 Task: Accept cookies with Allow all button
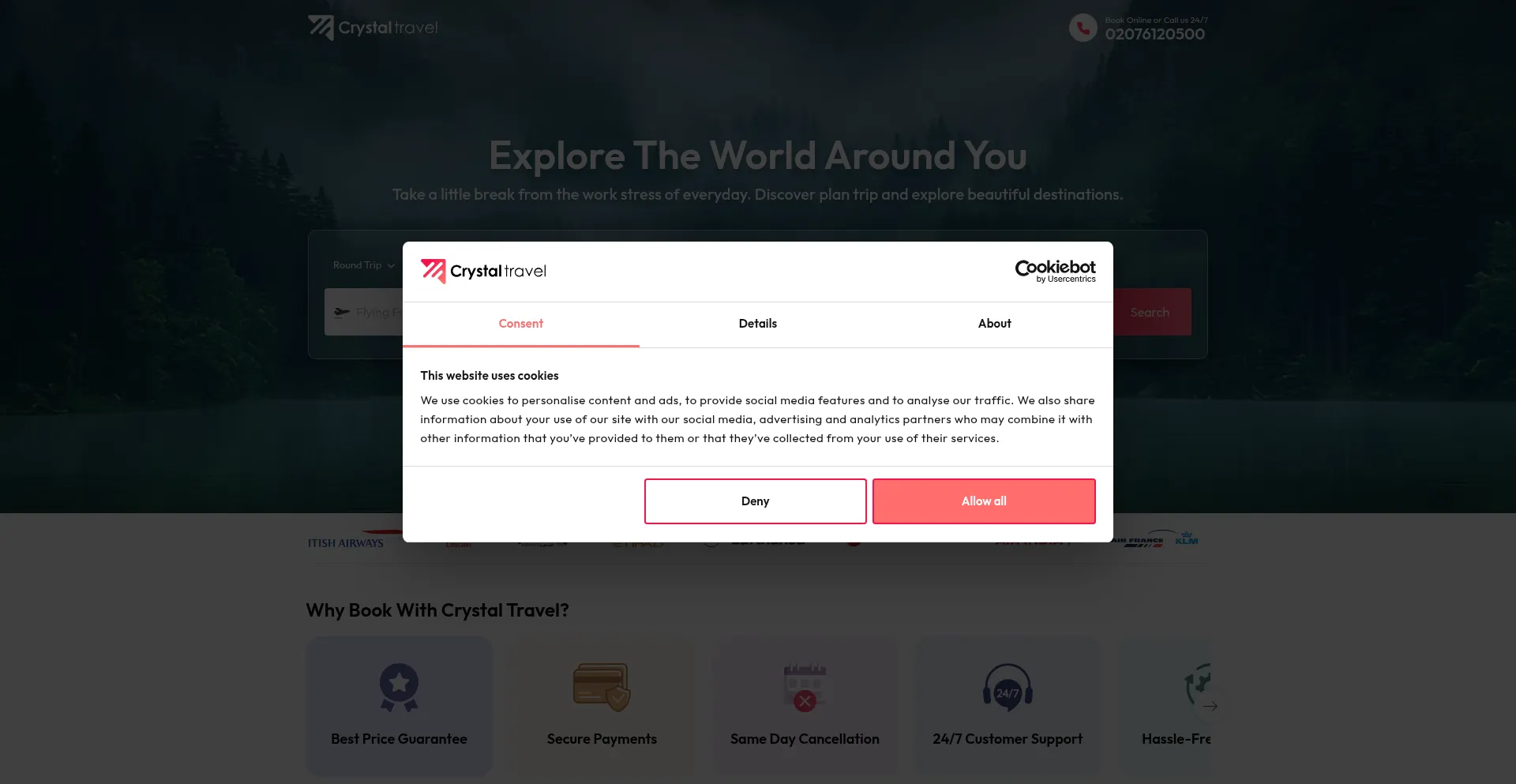coord(984,501)
